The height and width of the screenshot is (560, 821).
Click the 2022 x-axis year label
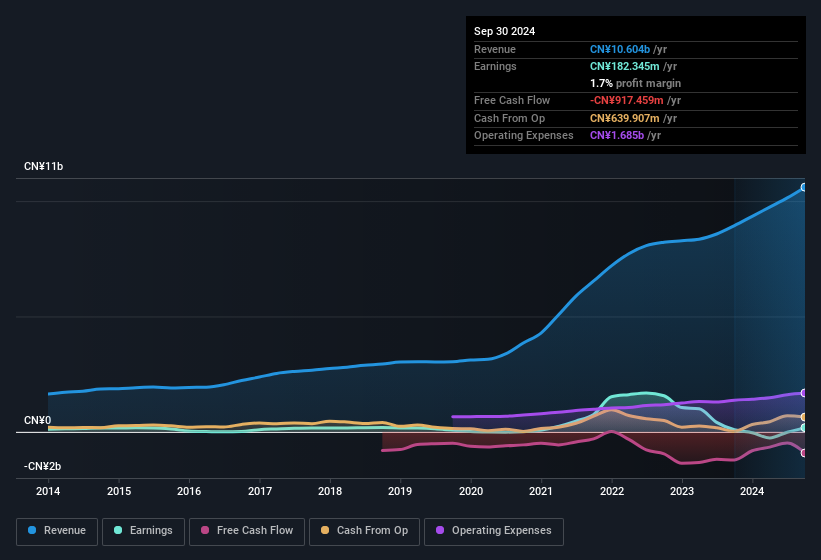pyautogui.click(x=612, y=491)
